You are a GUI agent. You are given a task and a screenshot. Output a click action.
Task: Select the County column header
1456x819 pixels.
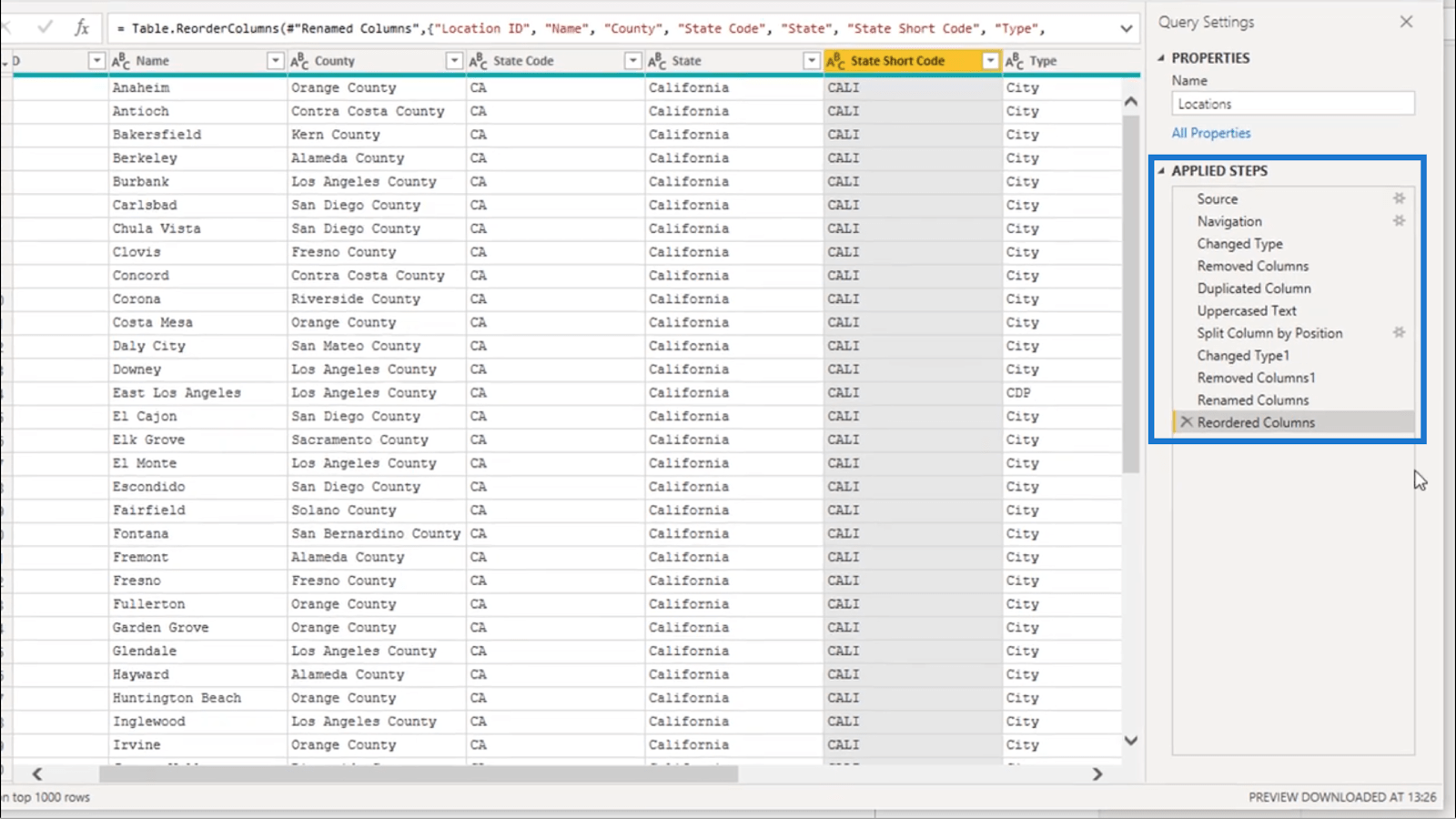pos(376,61)
